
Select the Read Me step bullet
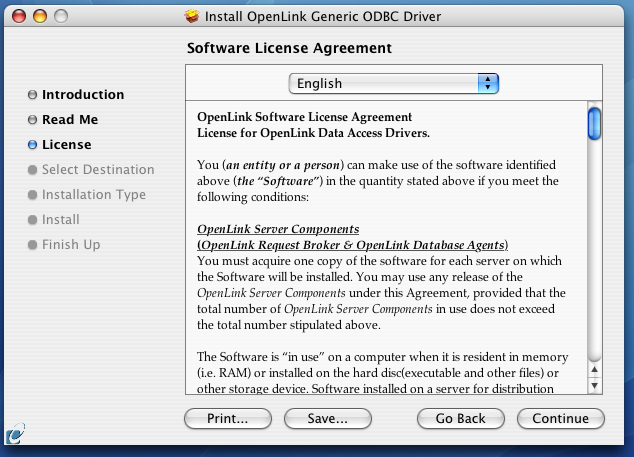coord(32,120)
